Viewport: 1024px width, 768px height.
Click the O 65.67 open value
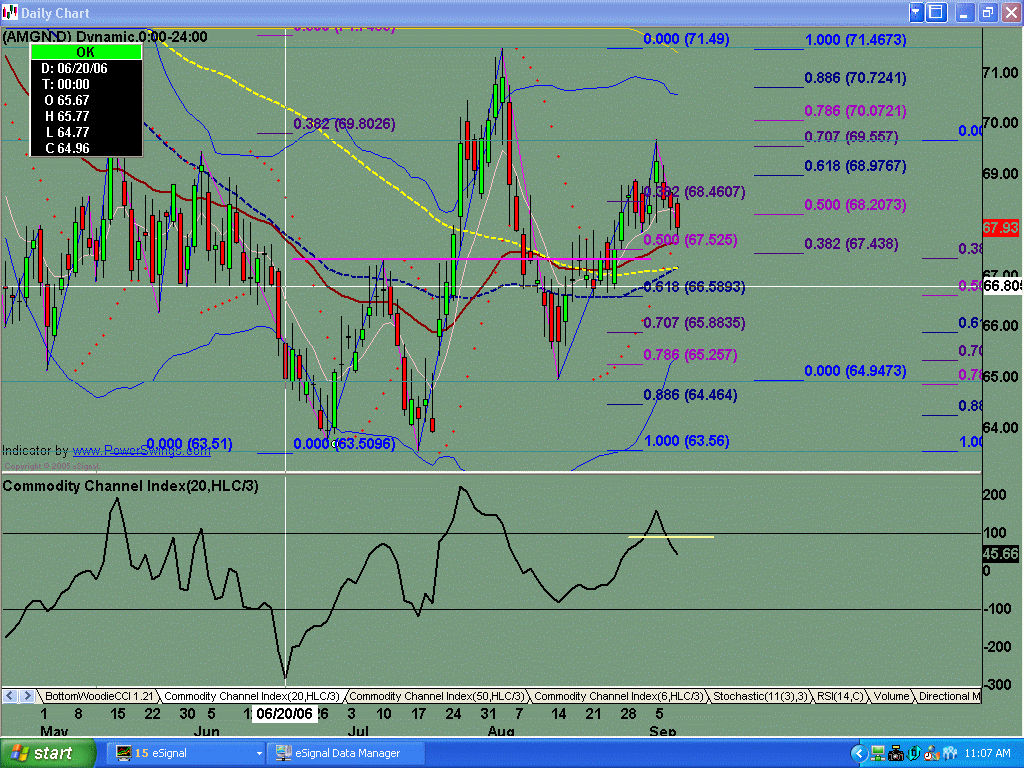pyautogui.click(x=67, y=101)
